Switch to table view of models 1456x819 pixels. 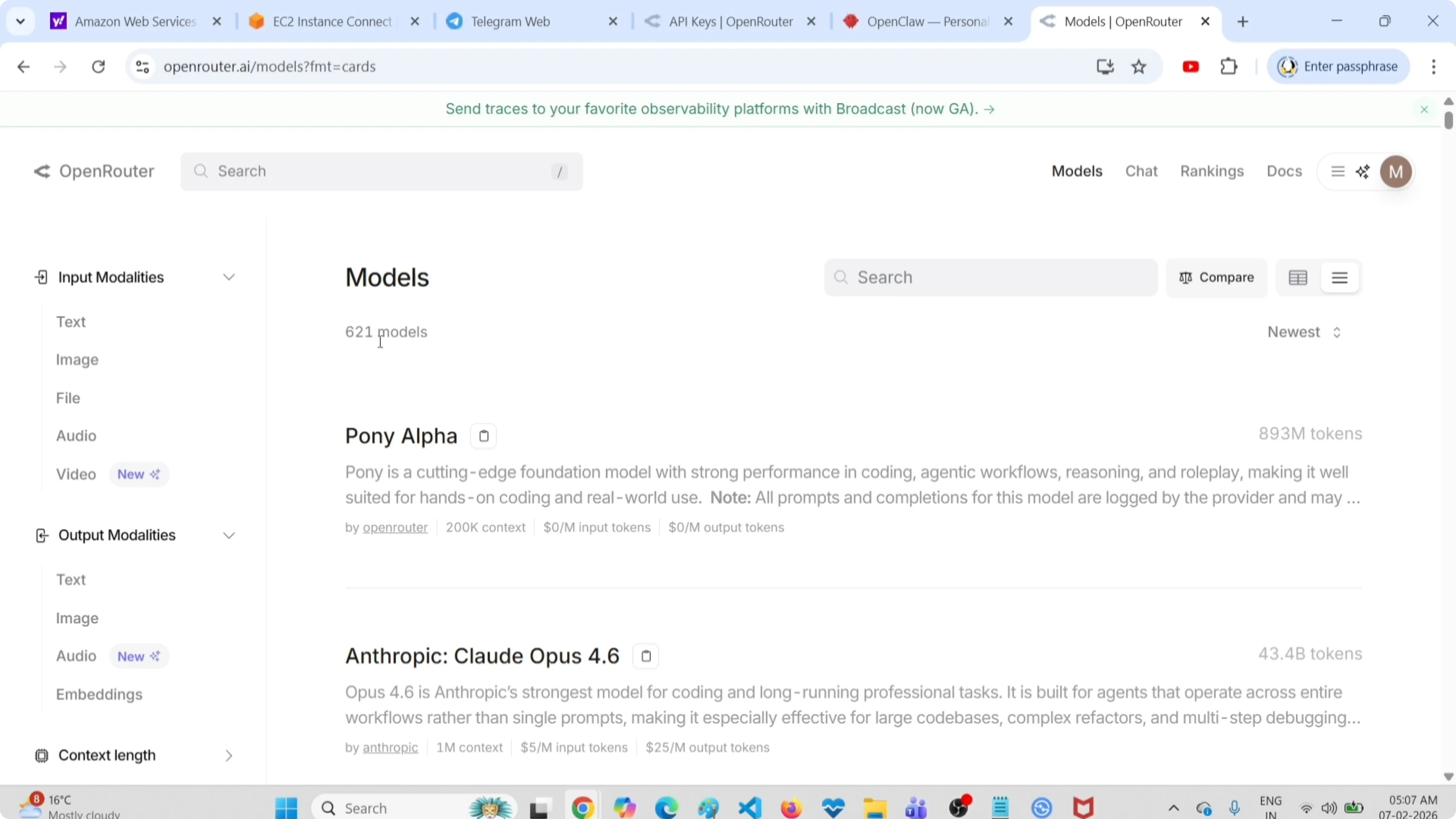[1297, 277]
